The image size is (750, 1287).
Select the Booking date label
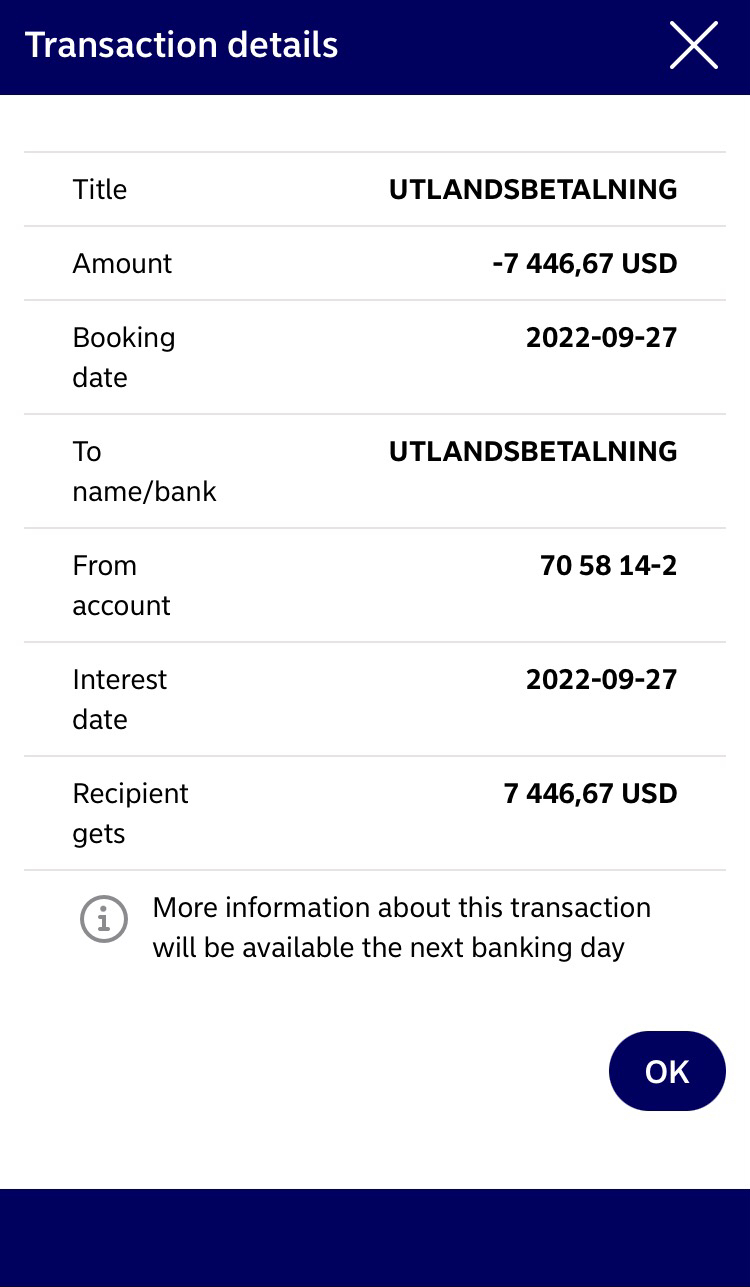pyautogui.click(x=123, y=357)
